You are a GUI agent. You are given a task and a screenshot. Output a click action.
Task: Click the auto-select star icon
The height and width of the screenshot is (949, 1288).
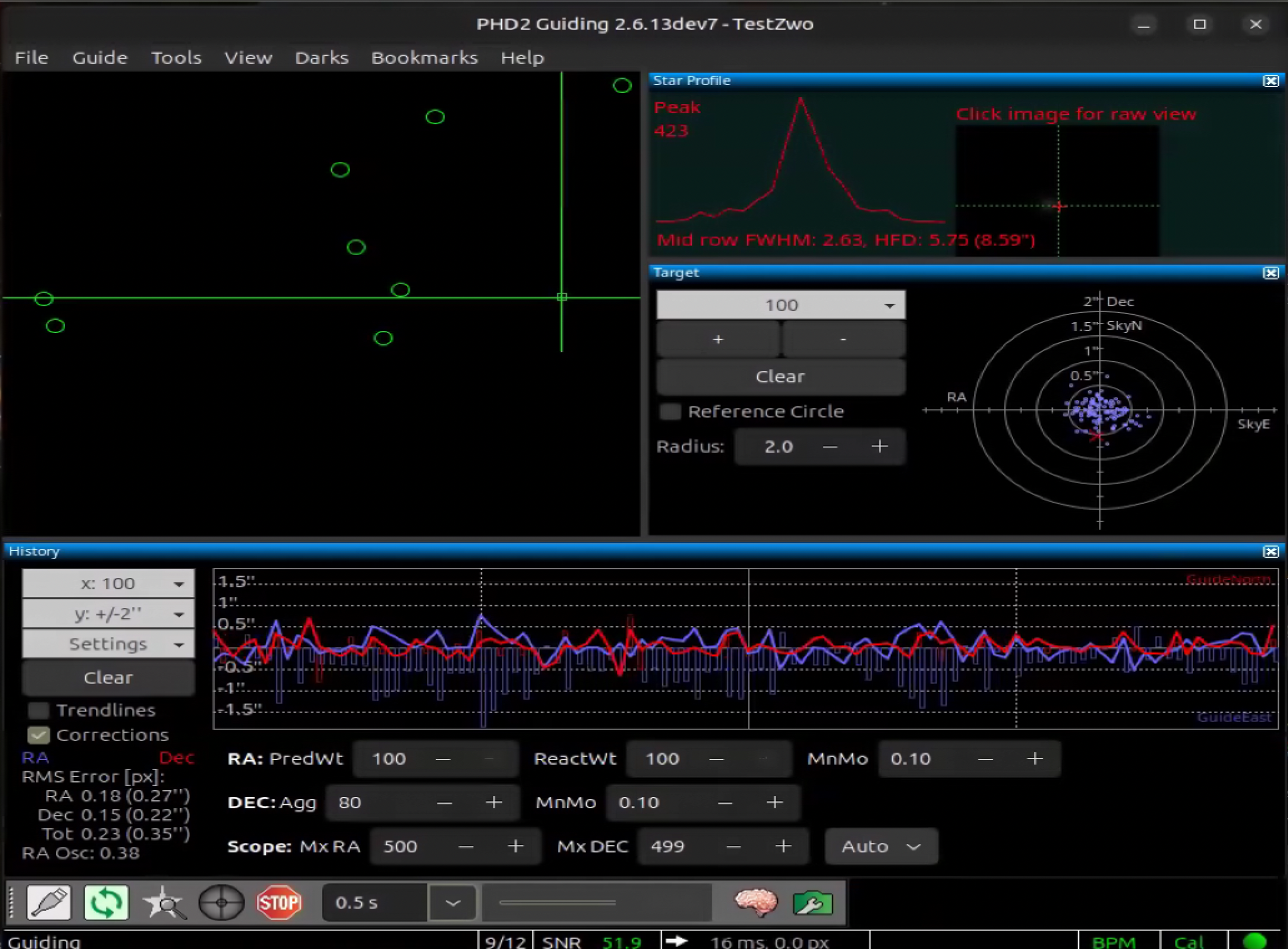click(164, 903)
